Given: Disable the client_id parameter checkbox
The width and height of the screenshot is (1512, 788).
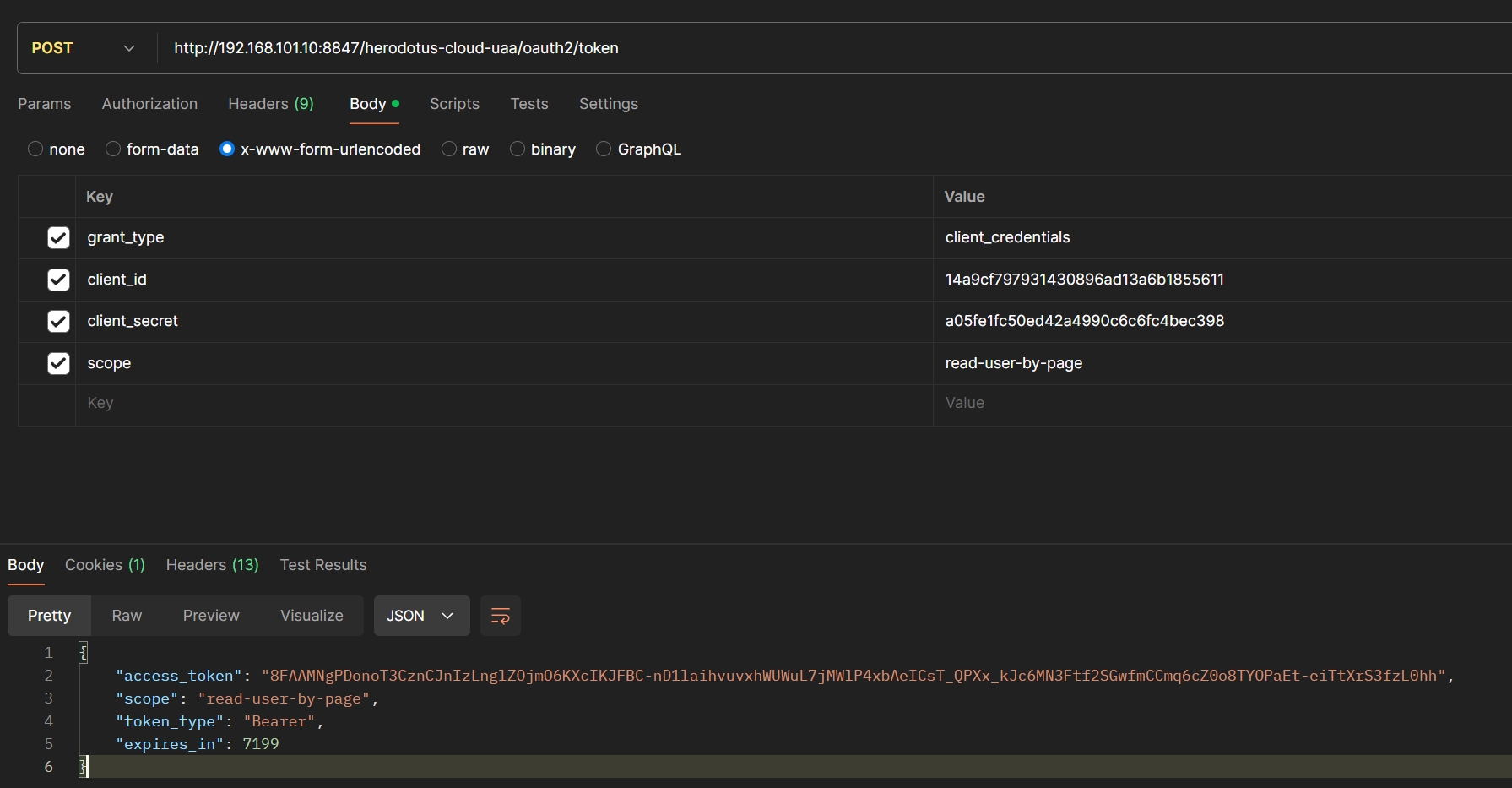Looking at the screenshot, I should tap(58, 280).
